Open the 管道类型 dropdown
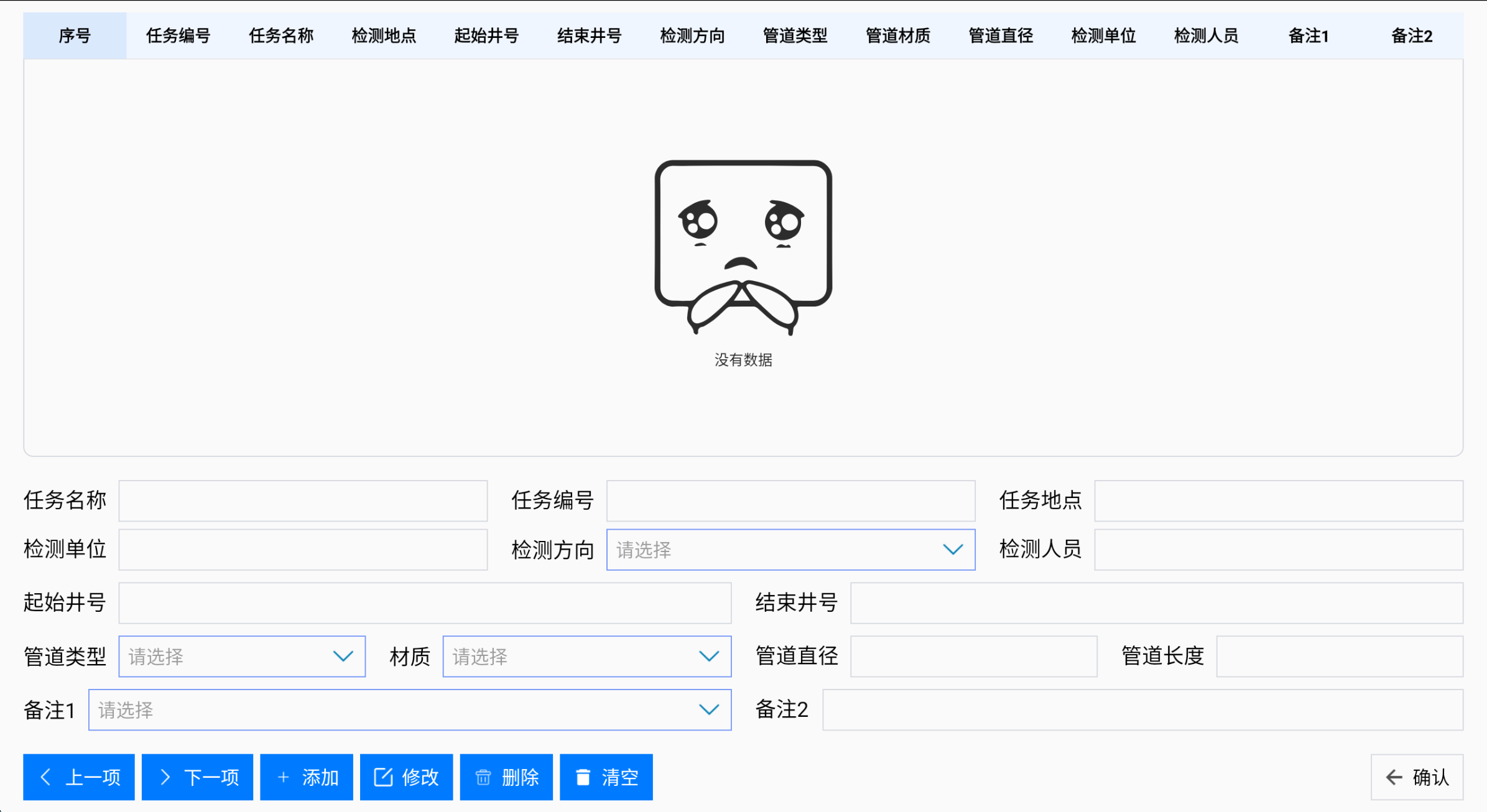The height and width of the screenshot is (812, 1487). (242, 656)
